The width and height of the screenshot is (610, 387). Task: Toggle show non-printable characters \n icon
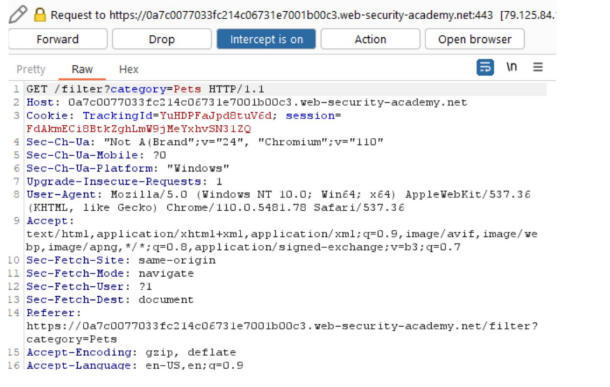[x=512, y=67]
